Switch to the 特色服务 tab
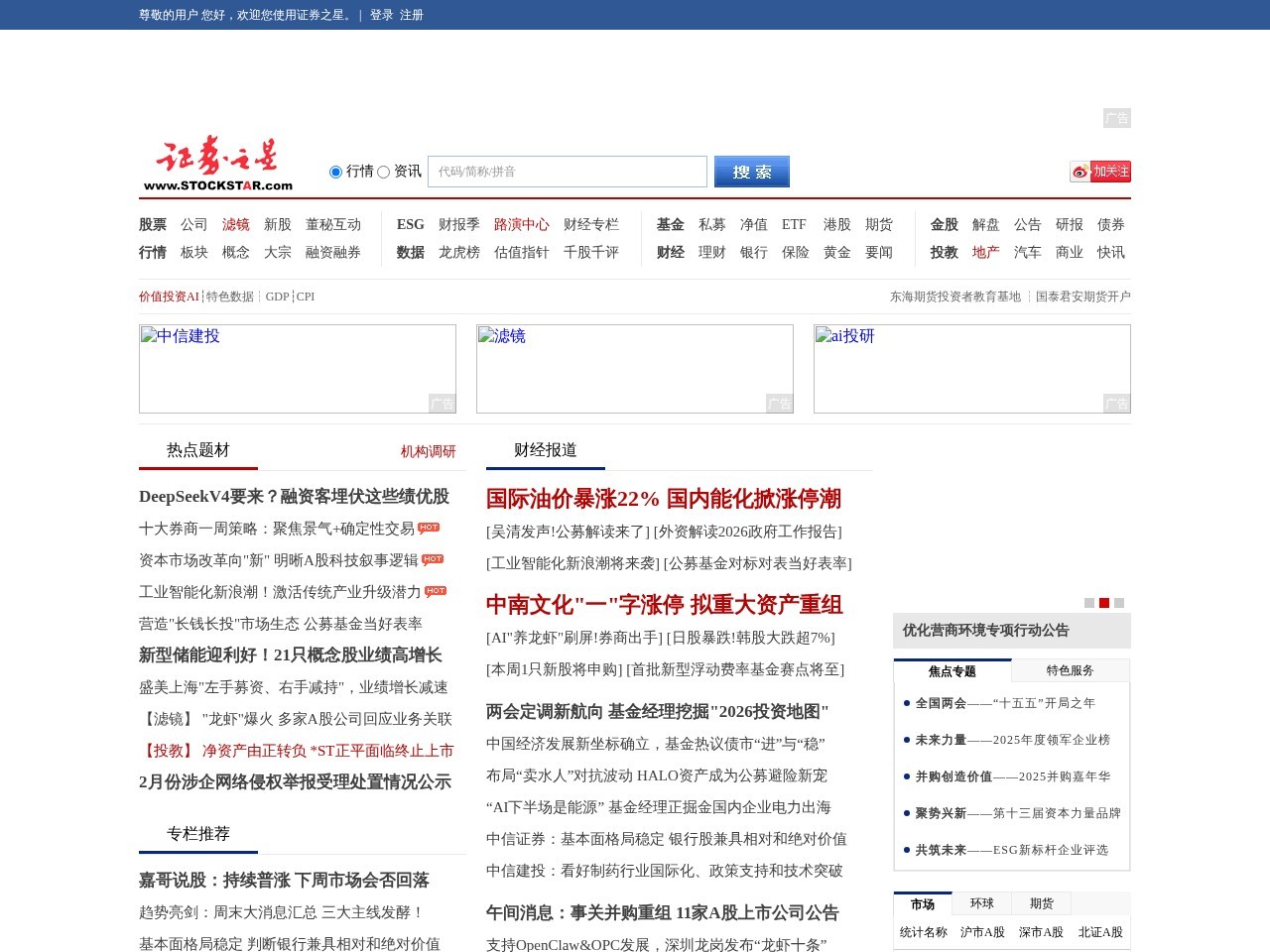This screenshot has width=1270, height=952. click(1071, 670)
